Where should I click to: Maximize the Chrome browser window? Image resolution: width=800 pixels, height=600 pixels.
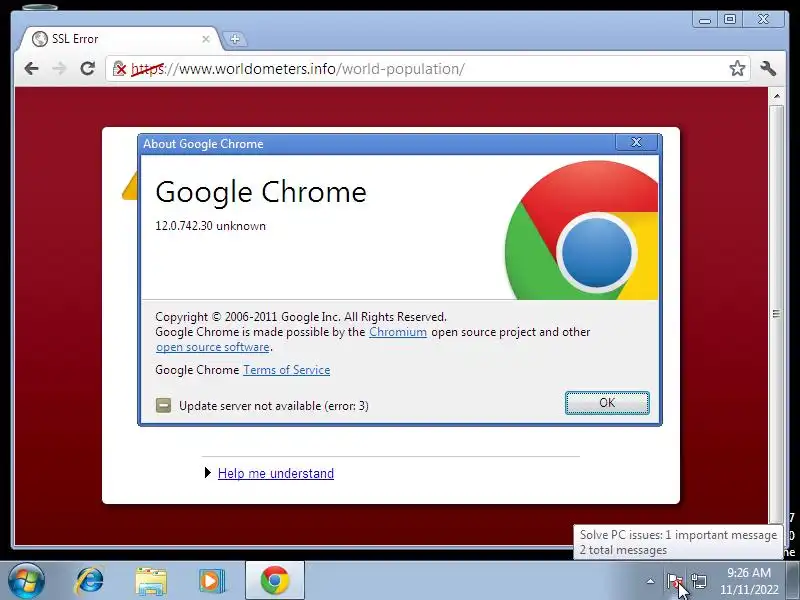(x=730, y=20)
